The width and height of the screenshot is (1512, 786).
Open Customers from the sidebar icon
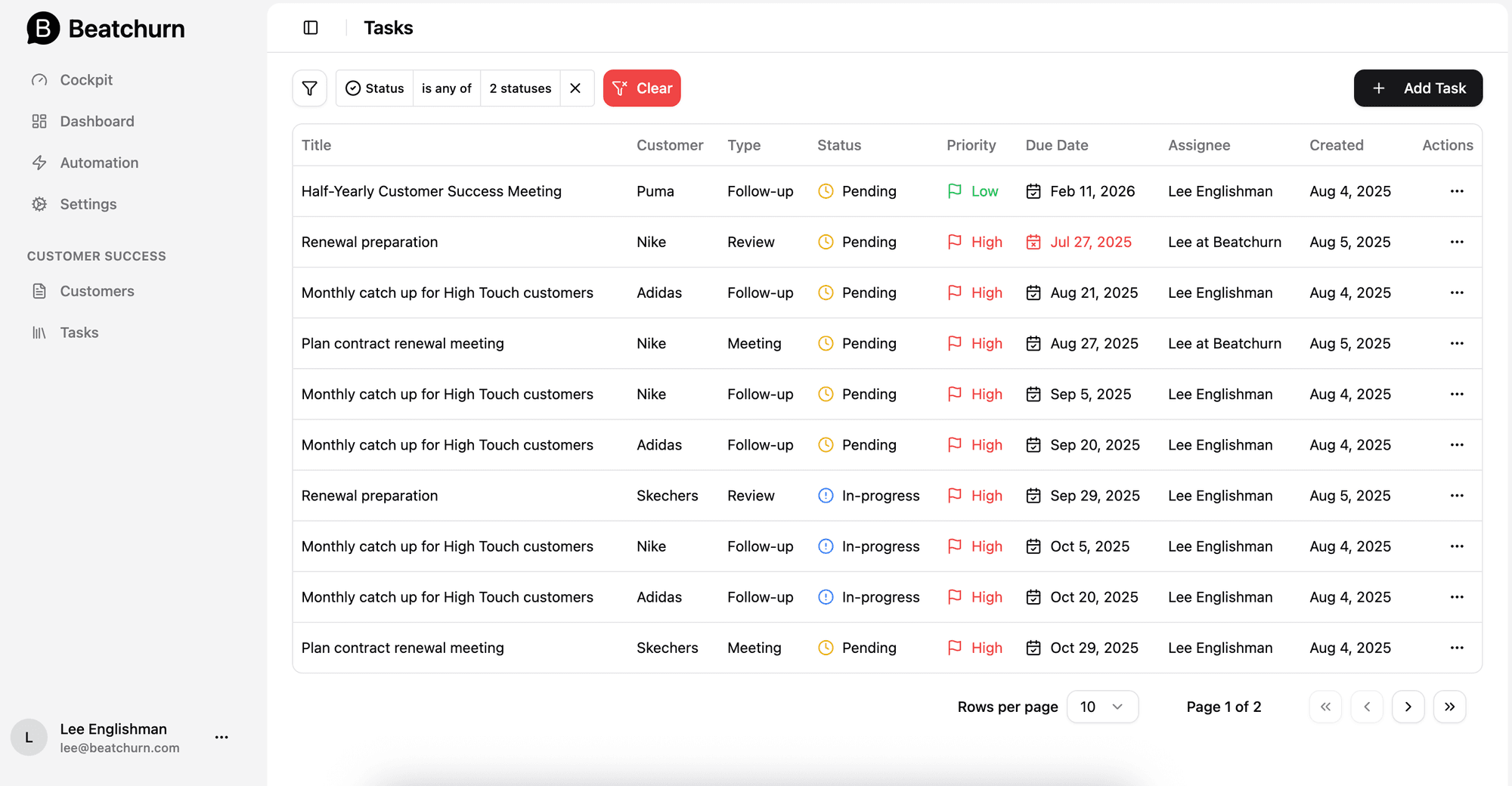pyautogui.click(x=40, y=291)
